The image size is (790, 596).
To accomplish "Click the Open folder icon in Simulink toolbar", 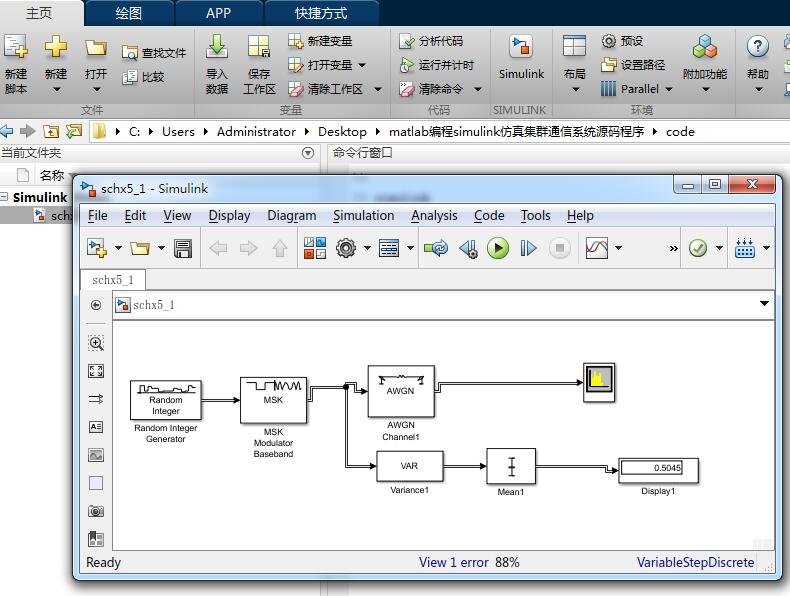I will coord(140,248).
